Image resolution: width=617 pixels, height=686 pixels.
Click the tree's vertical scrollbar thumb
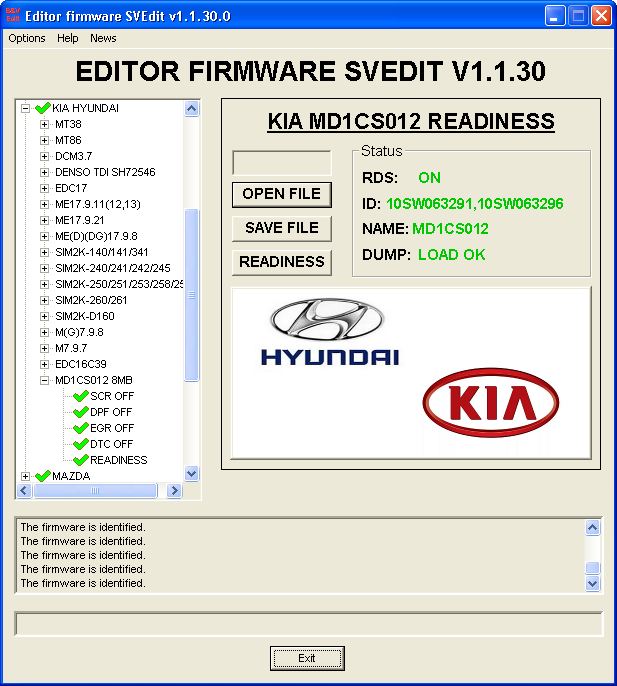pos(192,295)
